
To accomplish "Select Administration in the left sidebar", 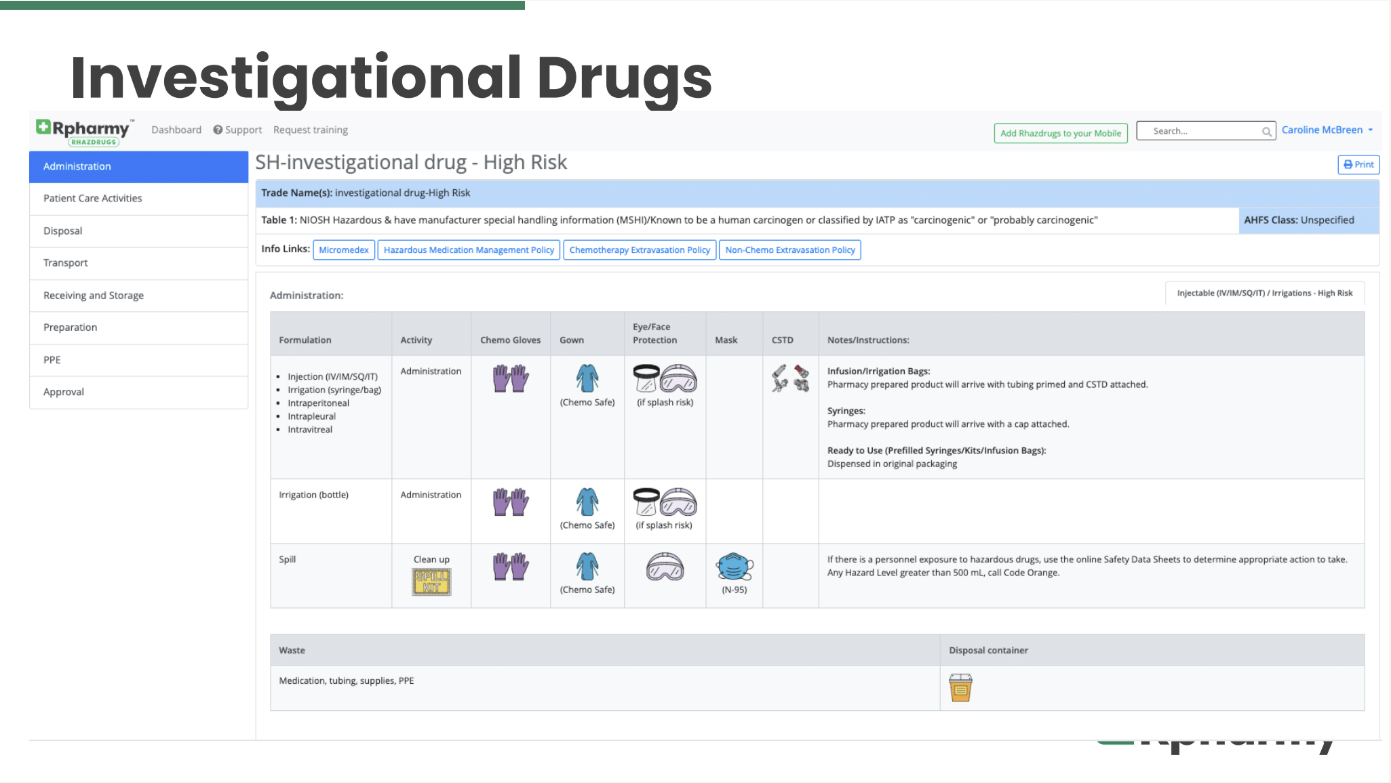I will pos(139,167).
